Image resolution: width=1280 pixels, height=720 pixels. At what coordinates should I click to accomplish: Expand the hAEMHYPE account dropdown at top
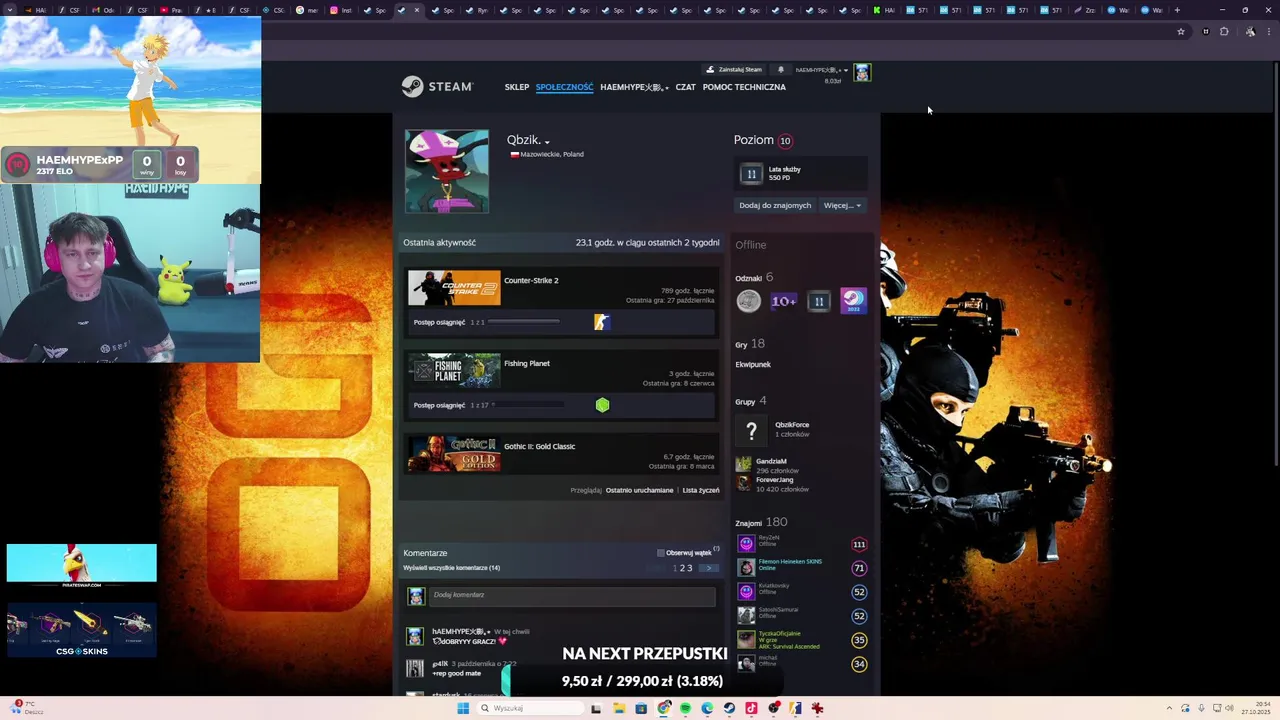[x=821, y=70]
